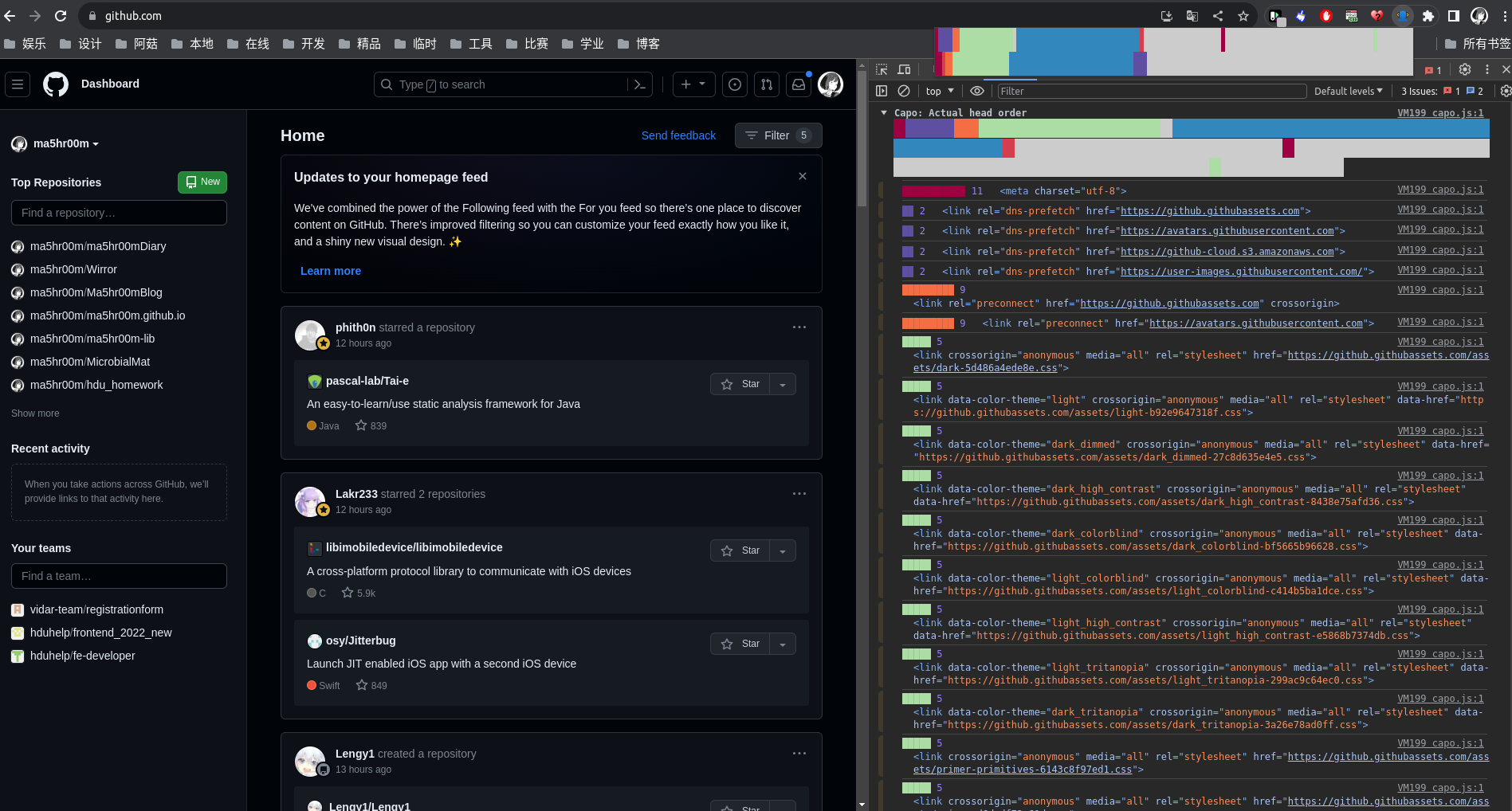Screen dimensions: 1512x811
Task: Open the 学业 bookmarks folder
Action: (x=583, y=44)
